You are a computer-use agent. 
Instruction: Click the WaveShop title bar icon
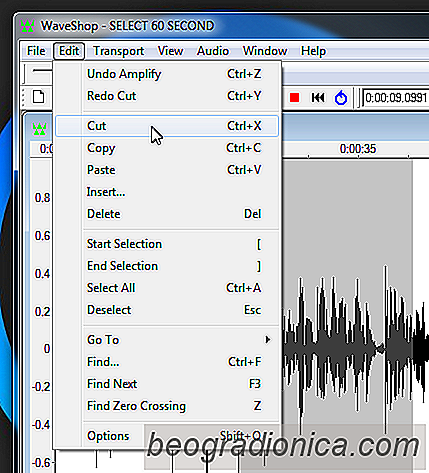[28, 26]
